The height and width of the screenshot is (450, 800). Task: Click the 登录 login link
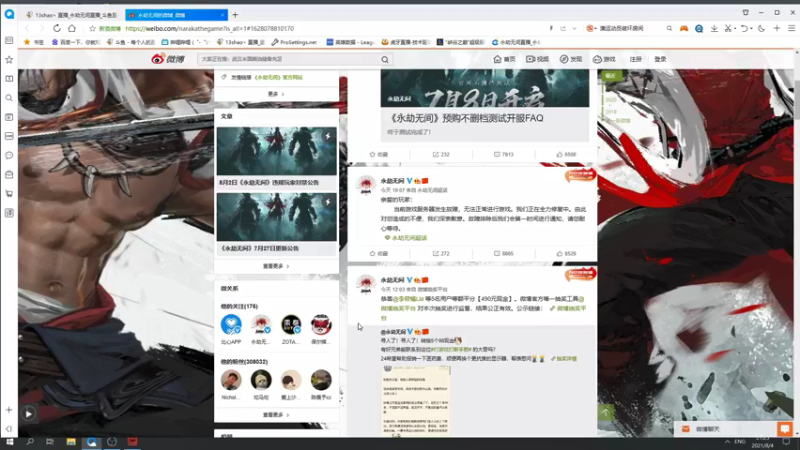(x=660, y=59)
